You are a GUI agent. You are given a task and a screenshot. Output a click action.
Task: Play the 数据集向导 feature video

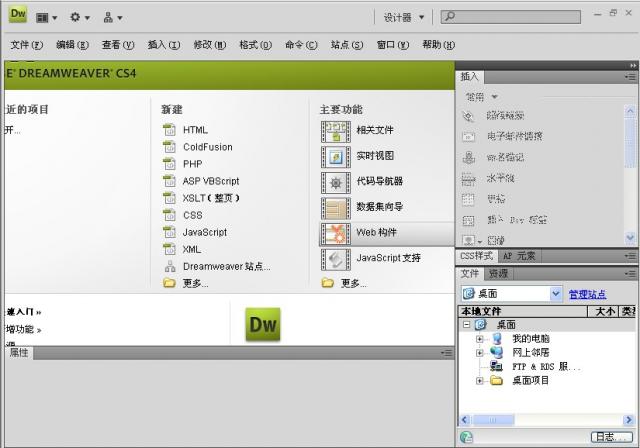(x=336, y=208)
